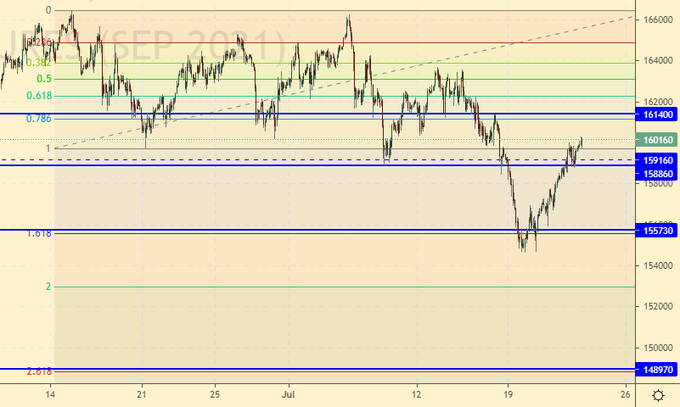
Task: Select date 19 on the time axis
Action: (x=507, y=392)
